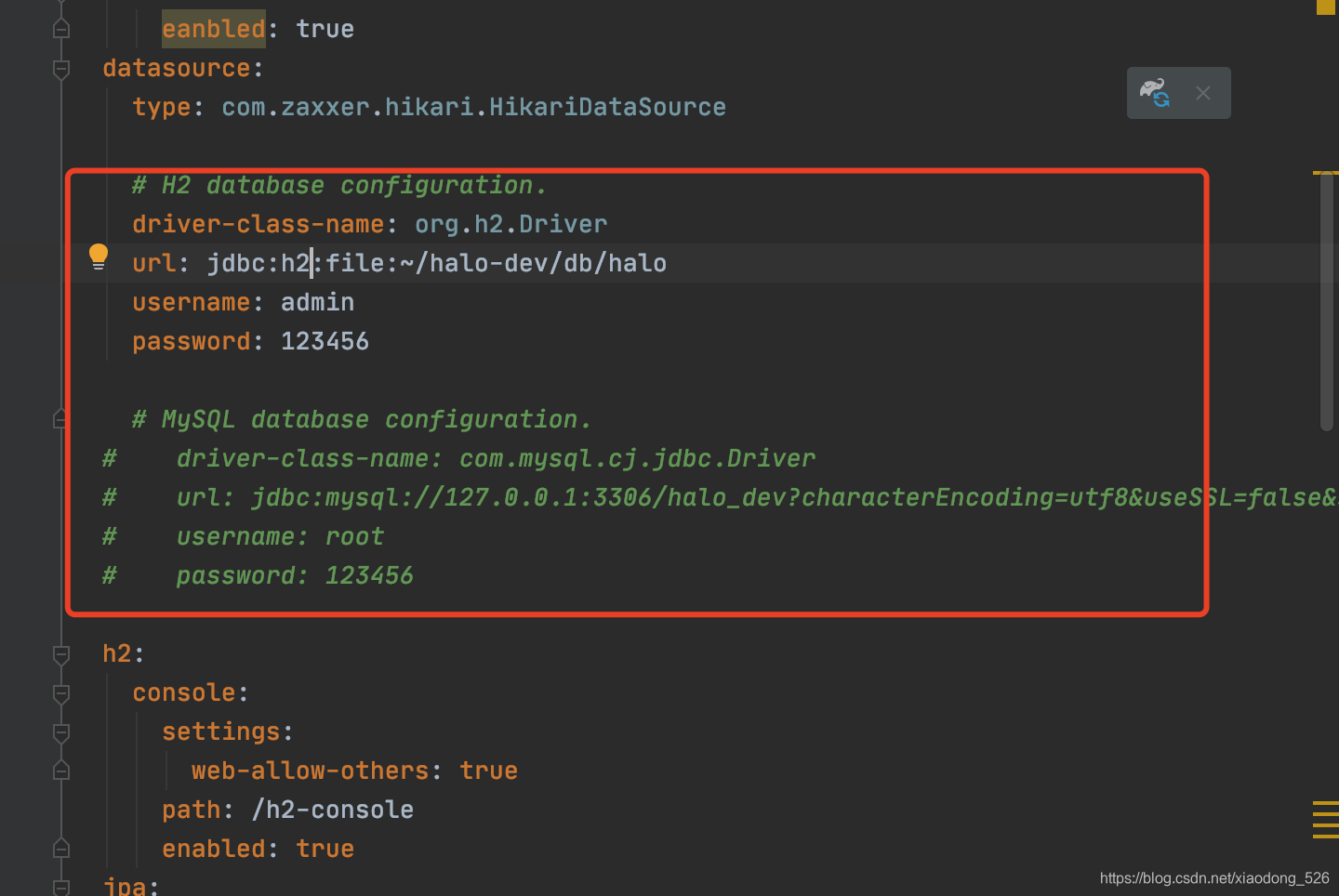Click the '# MySQL database configuration.' comment
The image size is (1339, 896).
[x=362, y=419]
